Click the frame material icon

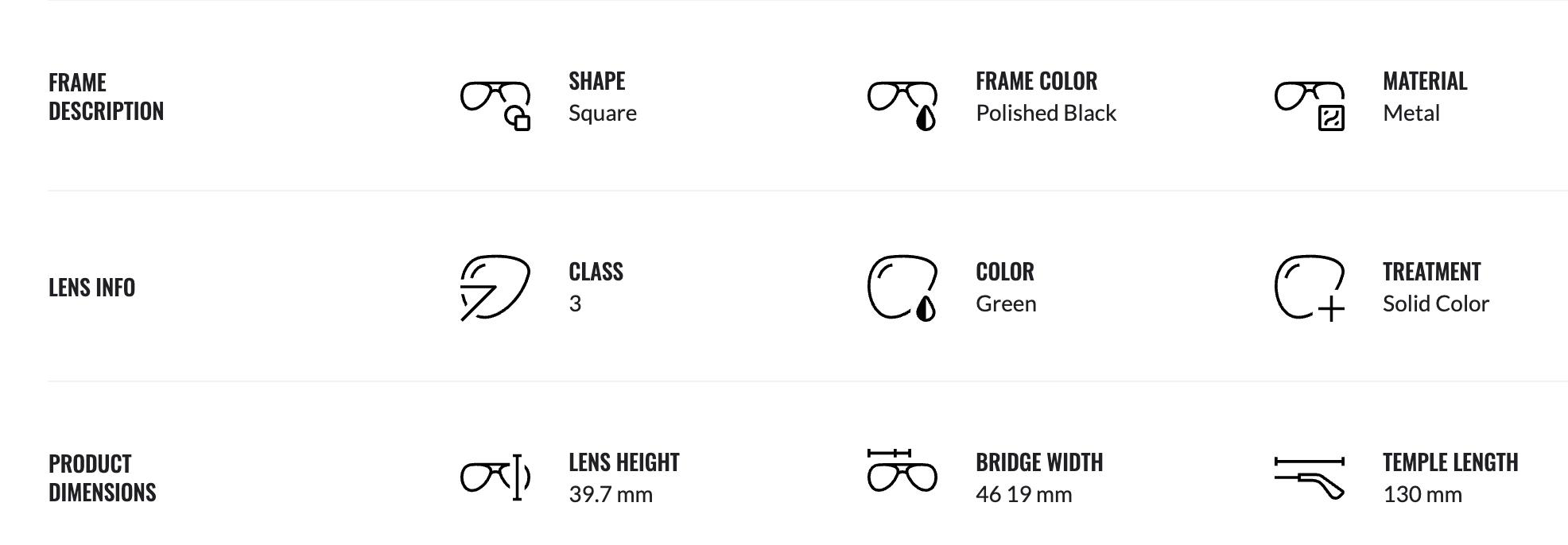1310,105
